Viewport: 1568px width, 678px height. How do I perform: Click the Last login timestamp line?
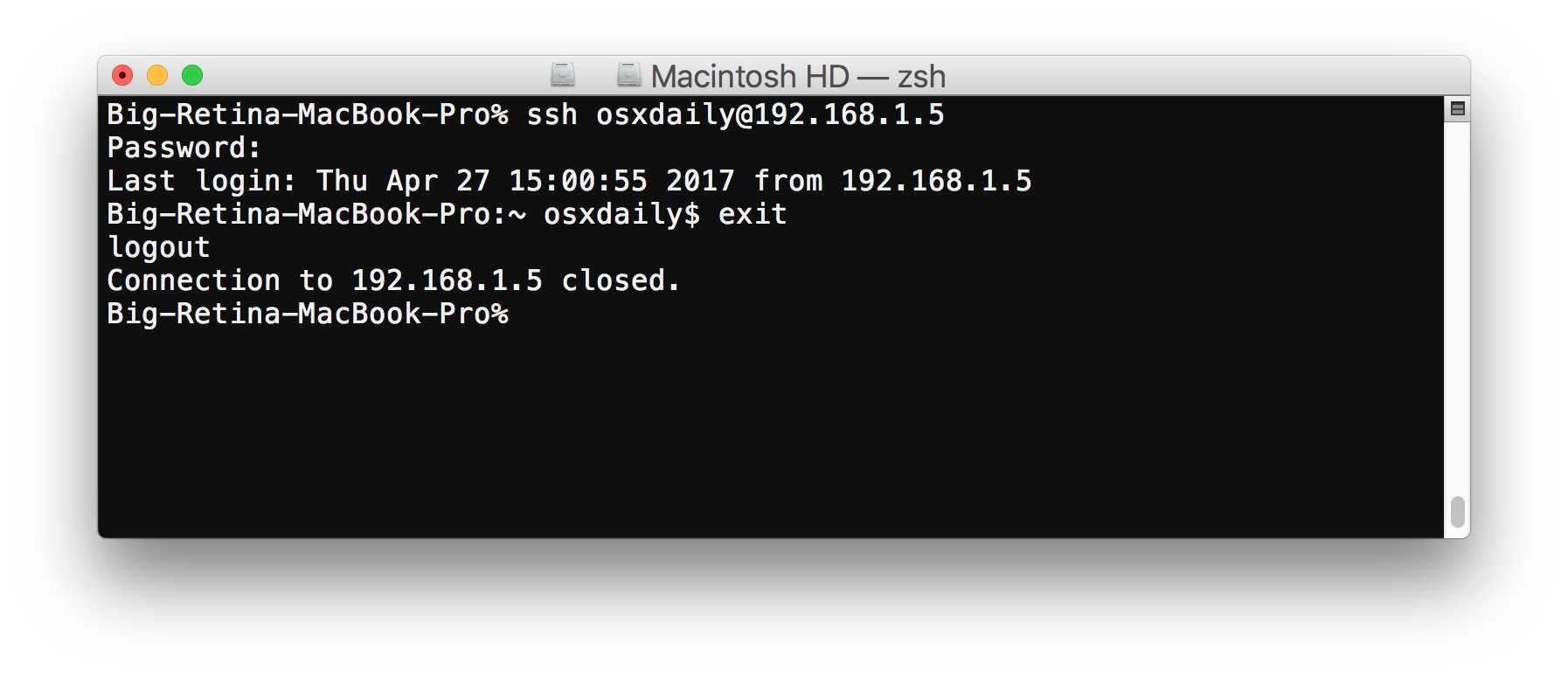(569, 181)
